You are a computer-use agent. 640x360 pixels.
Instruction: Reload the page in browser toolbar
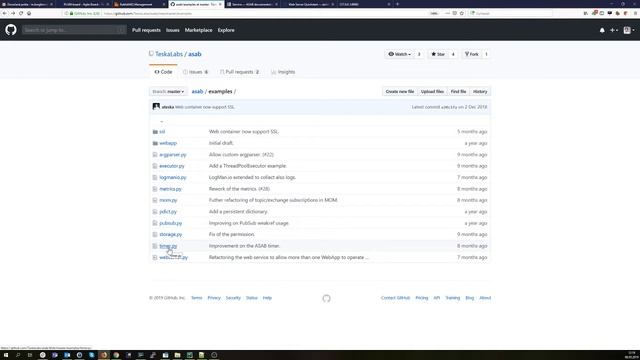click(21, 13)
